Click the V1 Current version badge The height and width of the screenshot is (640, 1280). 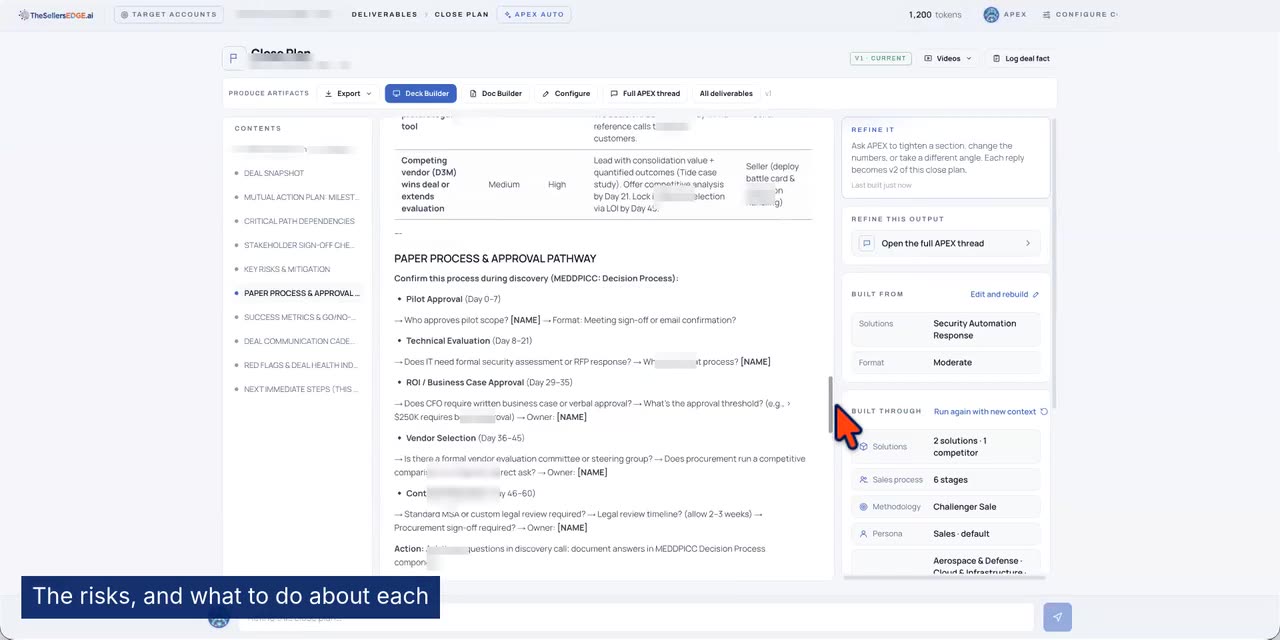(879, 58)
